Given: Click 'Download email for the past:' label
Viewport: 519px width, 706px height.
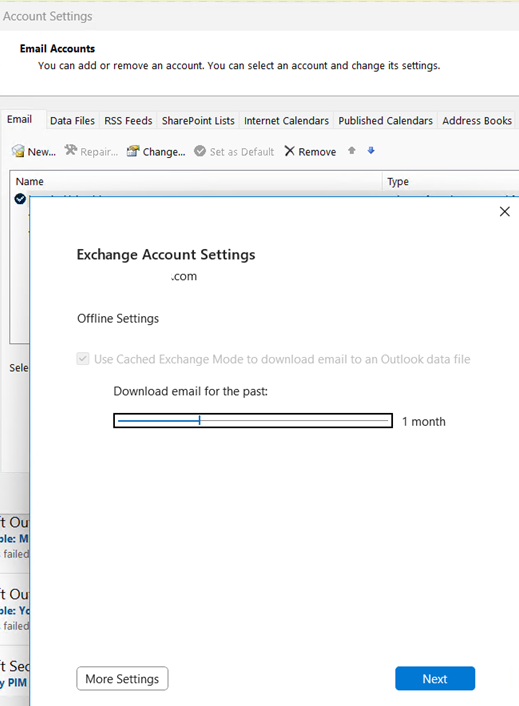Looking at the screenshot, I should tap(190, 391).
